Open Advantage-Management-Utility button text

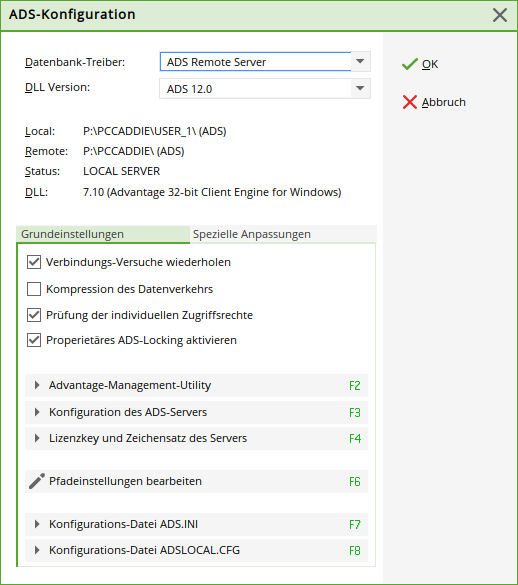click(x=130, y=385)
